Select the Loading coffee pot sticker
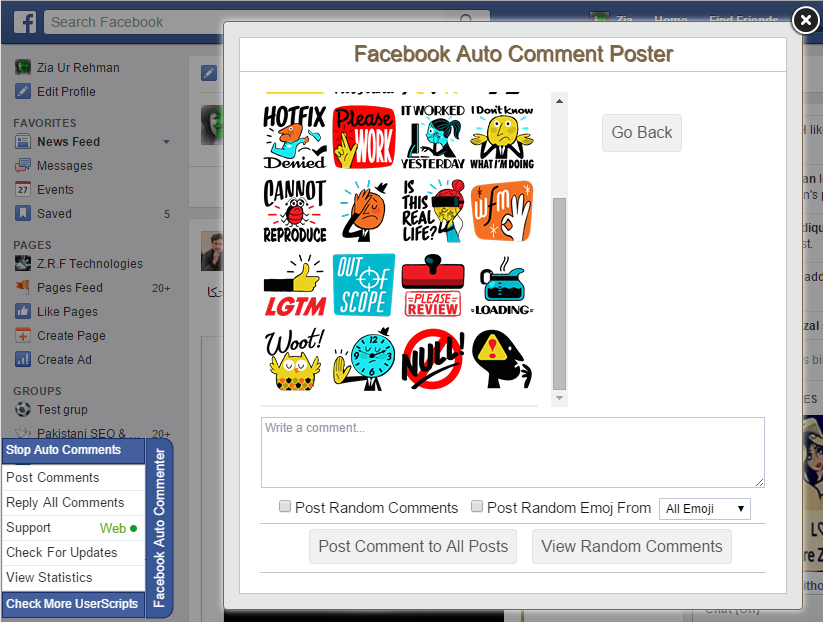Image resolution: width=823 pixels, height=622 pixels. 502,285
